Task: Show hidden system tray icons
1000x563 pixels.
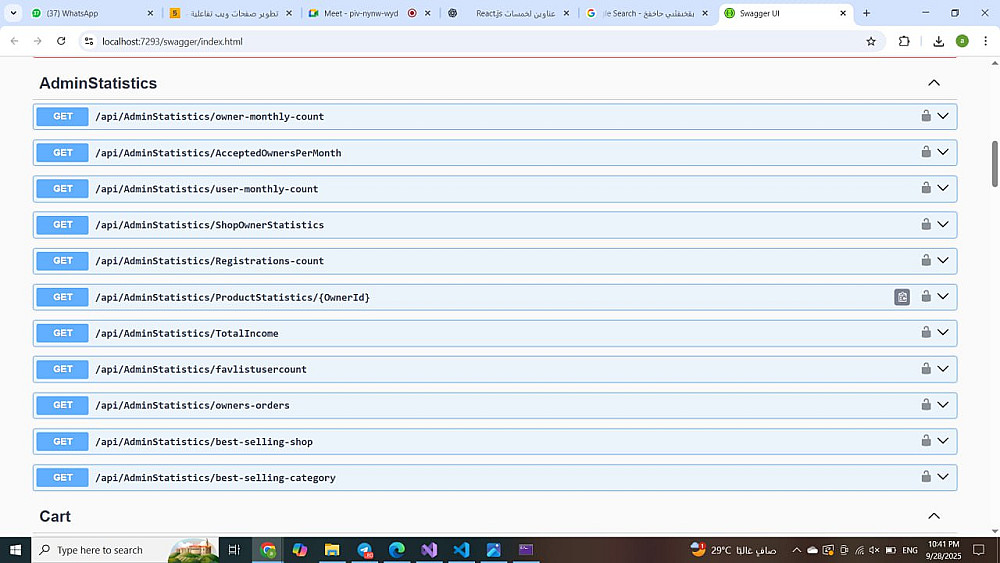Action: pyautogui.click(x=796, y=550)
